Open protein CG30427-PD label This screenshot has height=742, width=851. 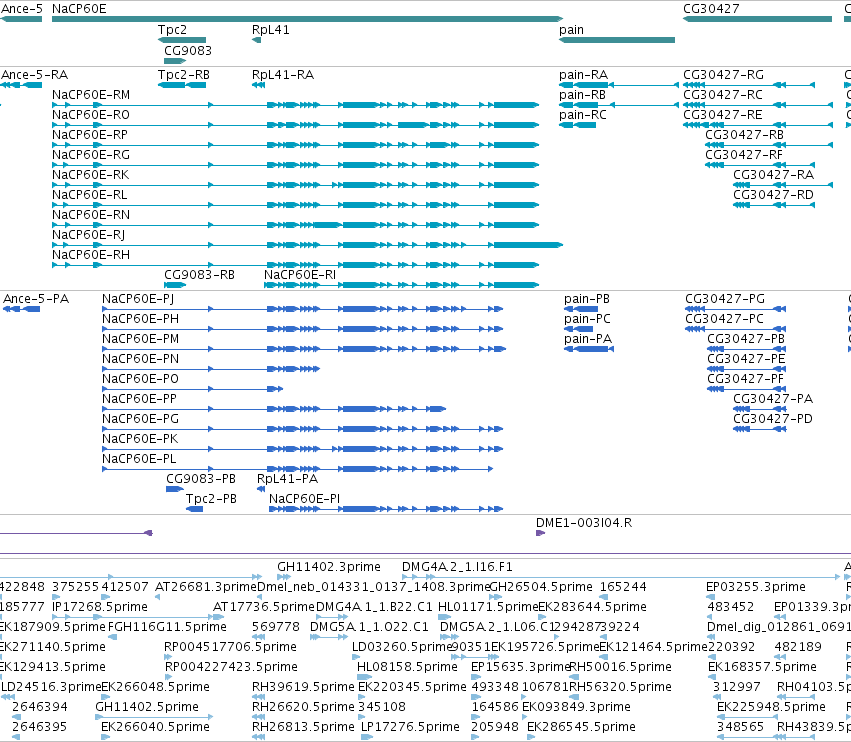(773, 419)
